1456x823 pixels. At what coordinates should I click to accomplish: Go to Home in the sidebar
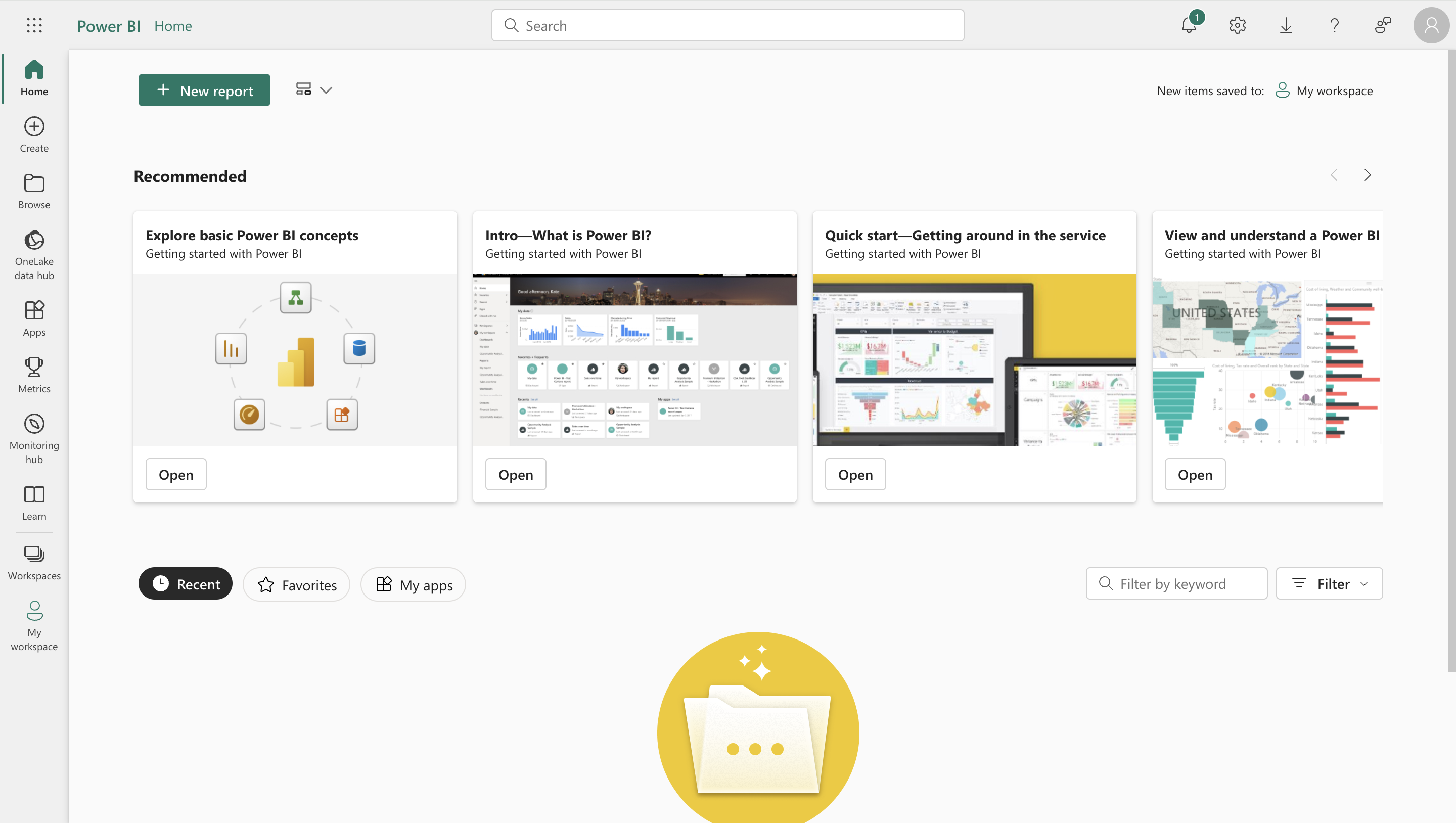[34, 78]
